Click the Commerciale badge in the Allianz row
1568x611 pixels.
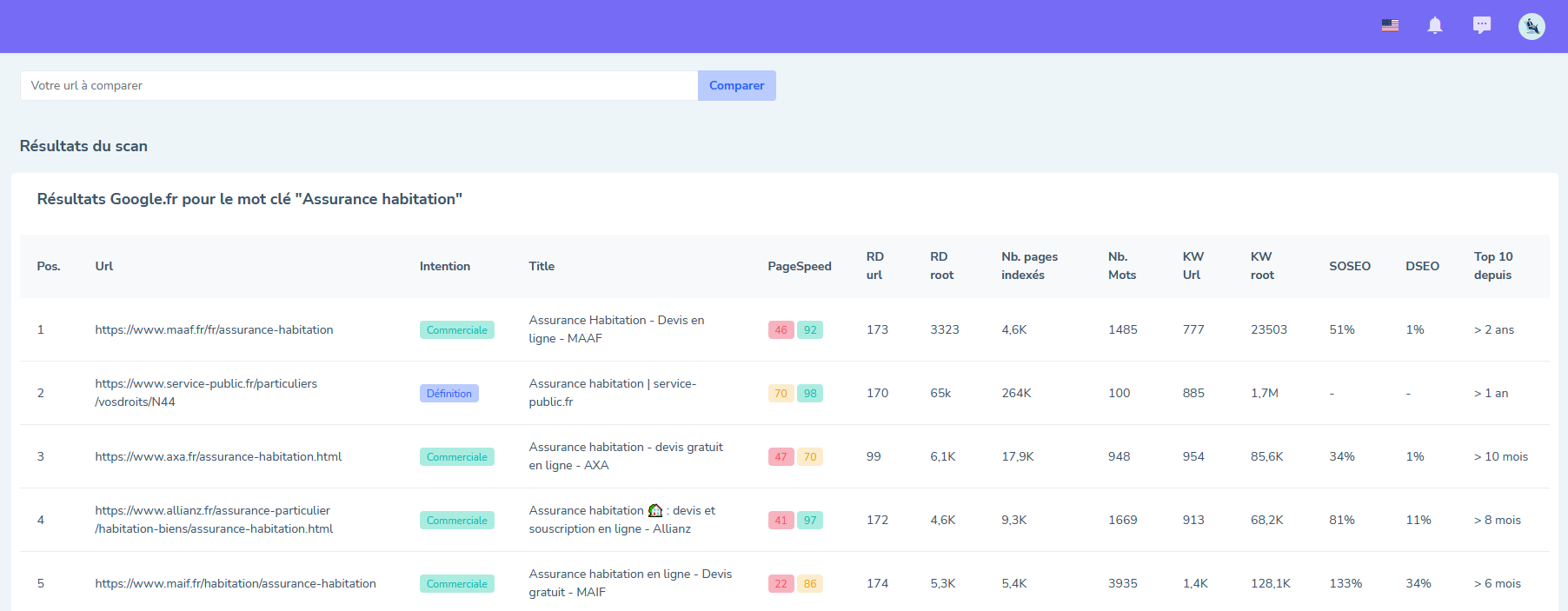click(457, 521)
